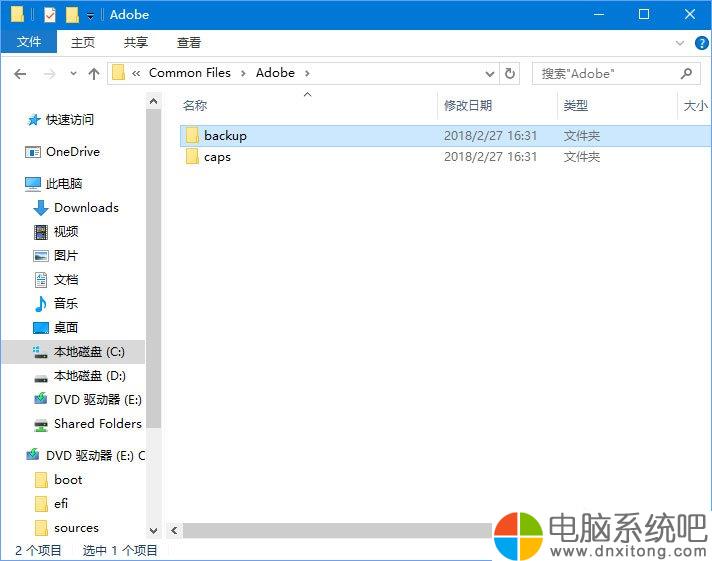Open the chevron after Common Files

[243, 73]
